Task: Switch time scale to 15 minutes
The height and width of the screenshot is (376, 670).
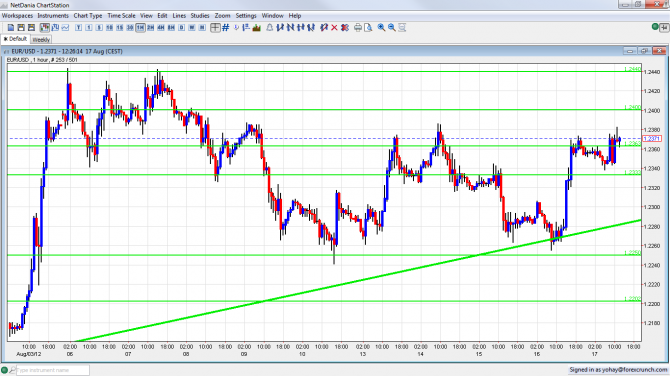Action: [x=120, y=27]
